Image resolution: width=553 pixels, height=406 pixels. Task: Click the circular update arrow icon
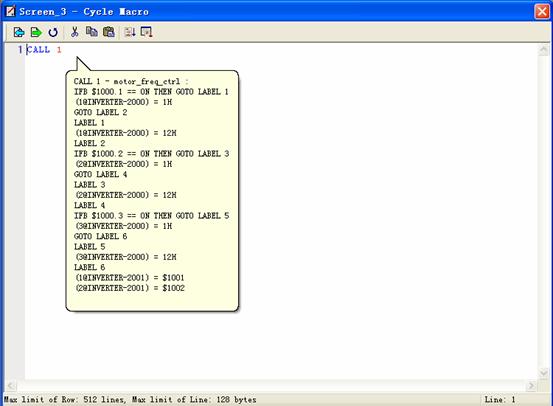tap(53, 32)
